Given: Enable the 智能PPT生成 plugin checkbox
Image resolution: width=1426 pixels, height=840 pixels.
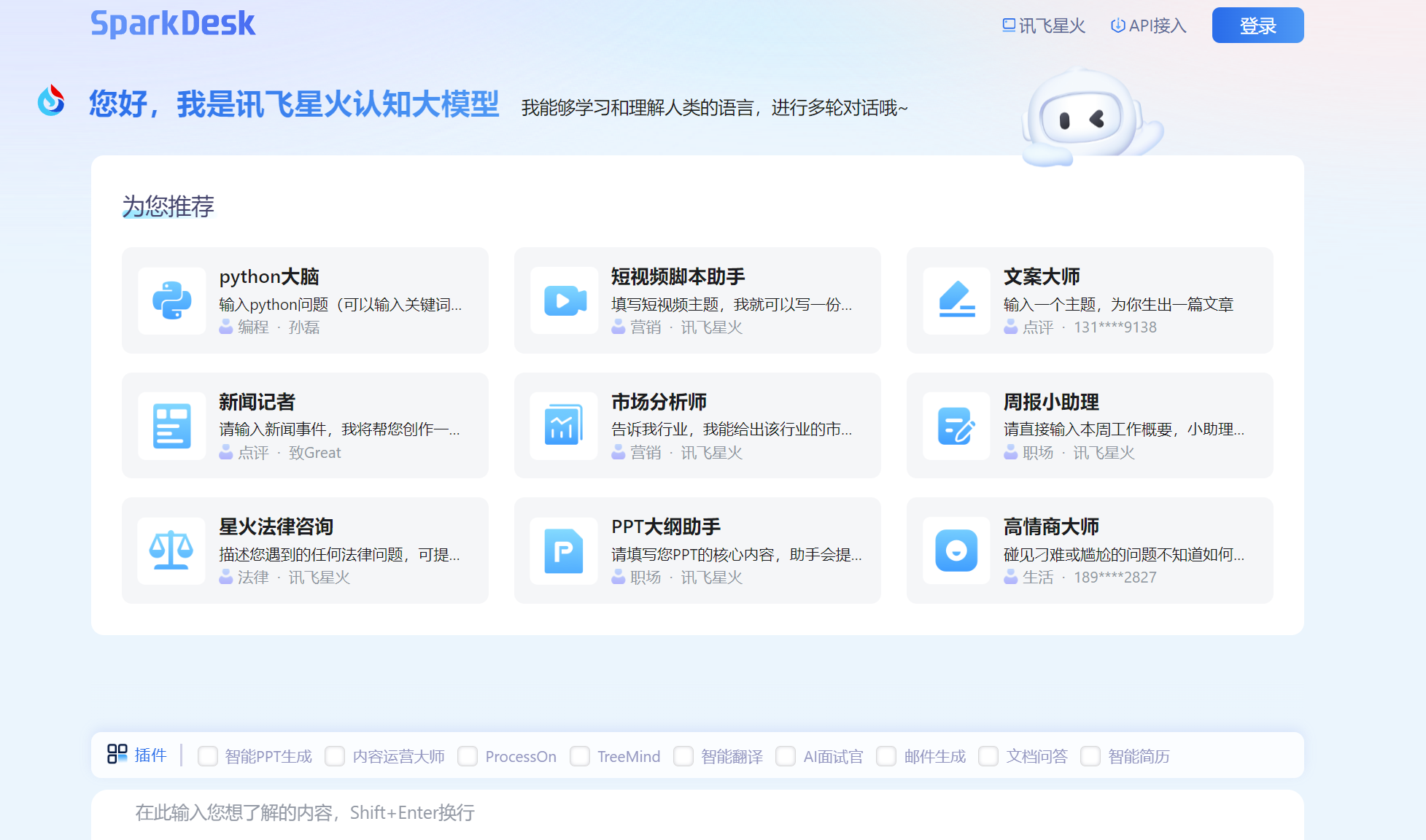Looking at the screenshot, I should [x=208, y=756].
